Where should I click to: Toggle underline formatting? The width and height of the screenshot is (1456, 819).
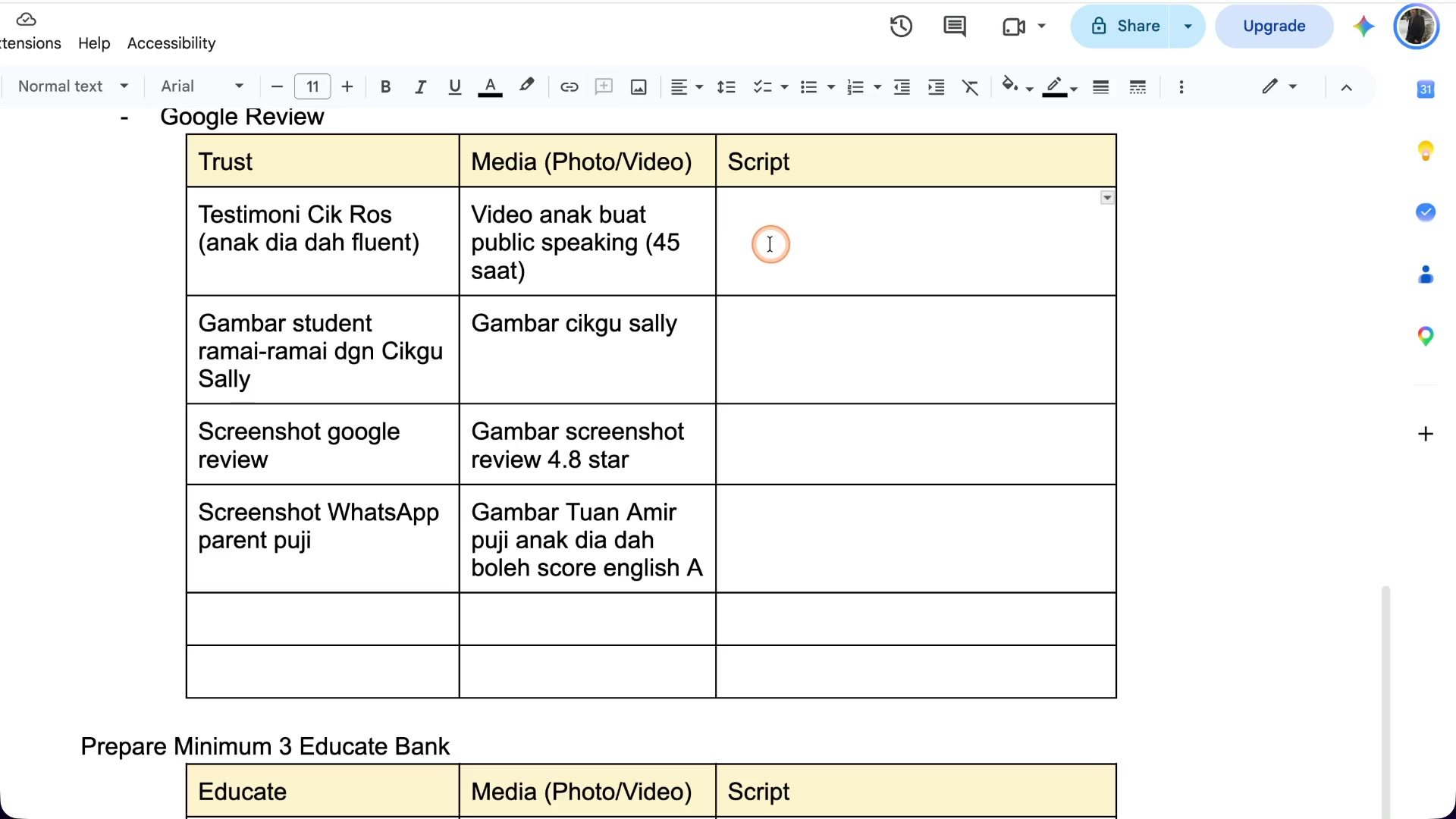point(455,87)
